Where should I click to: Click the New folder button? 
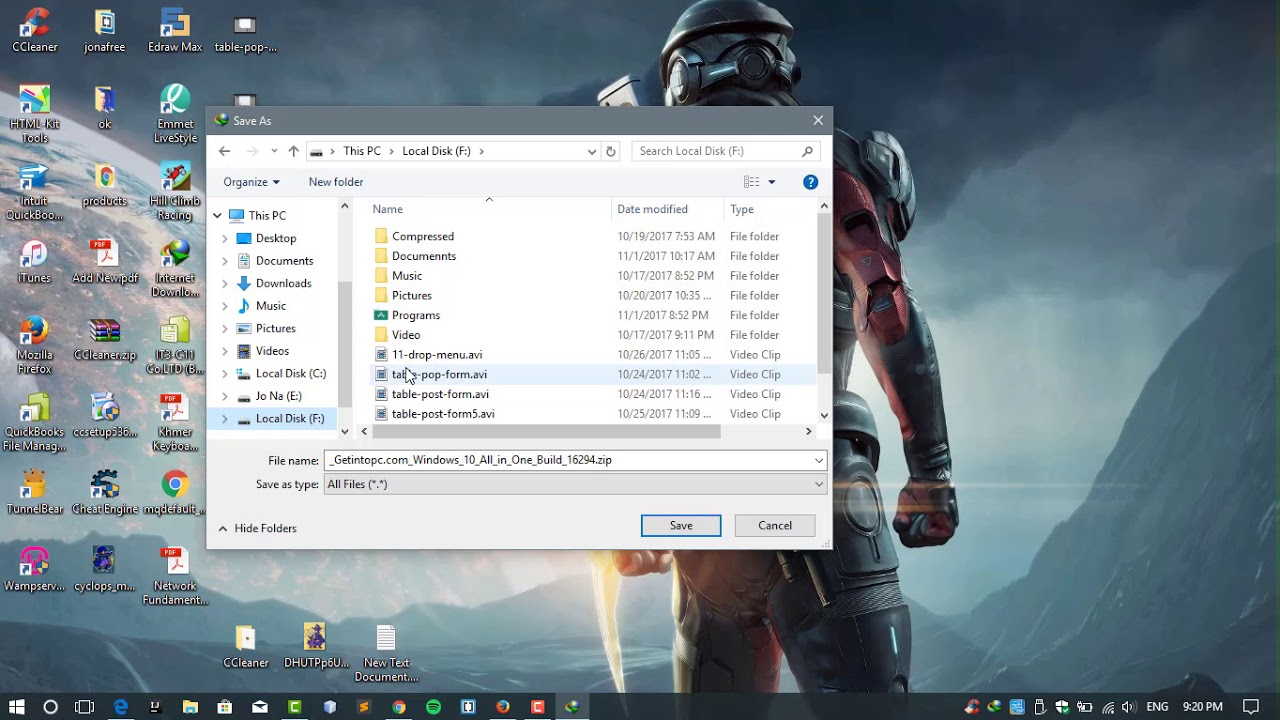(x=336, y=182)
